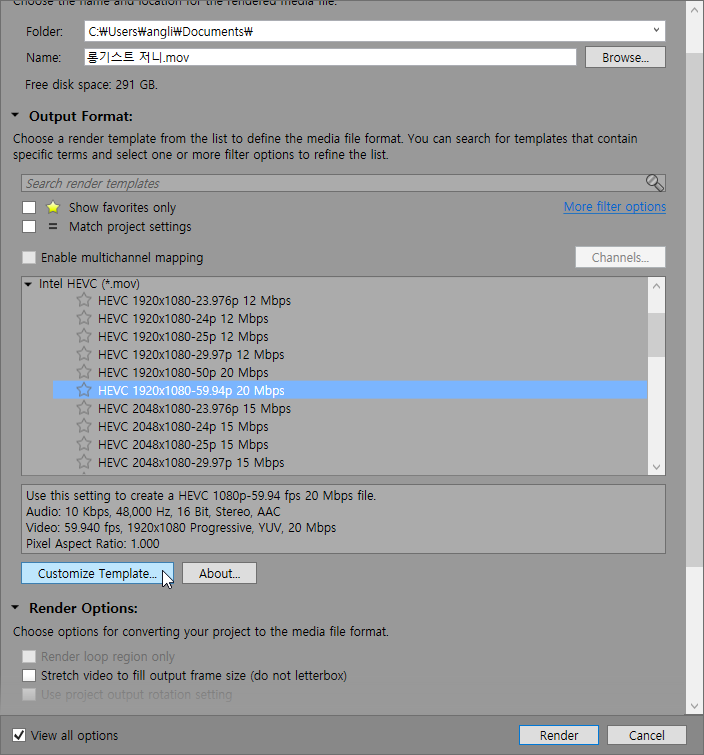Viewport: 704px width, 755px height.
Task: Click Browse... button
Action: (x=625, y=57)
